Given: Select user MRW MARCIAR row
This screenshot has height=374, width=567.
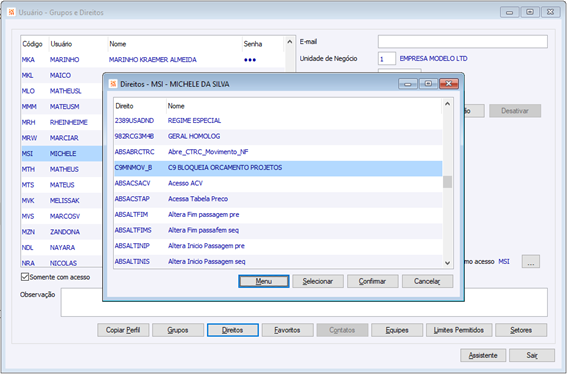Looking at the screenshot, I should coord(62,138).
